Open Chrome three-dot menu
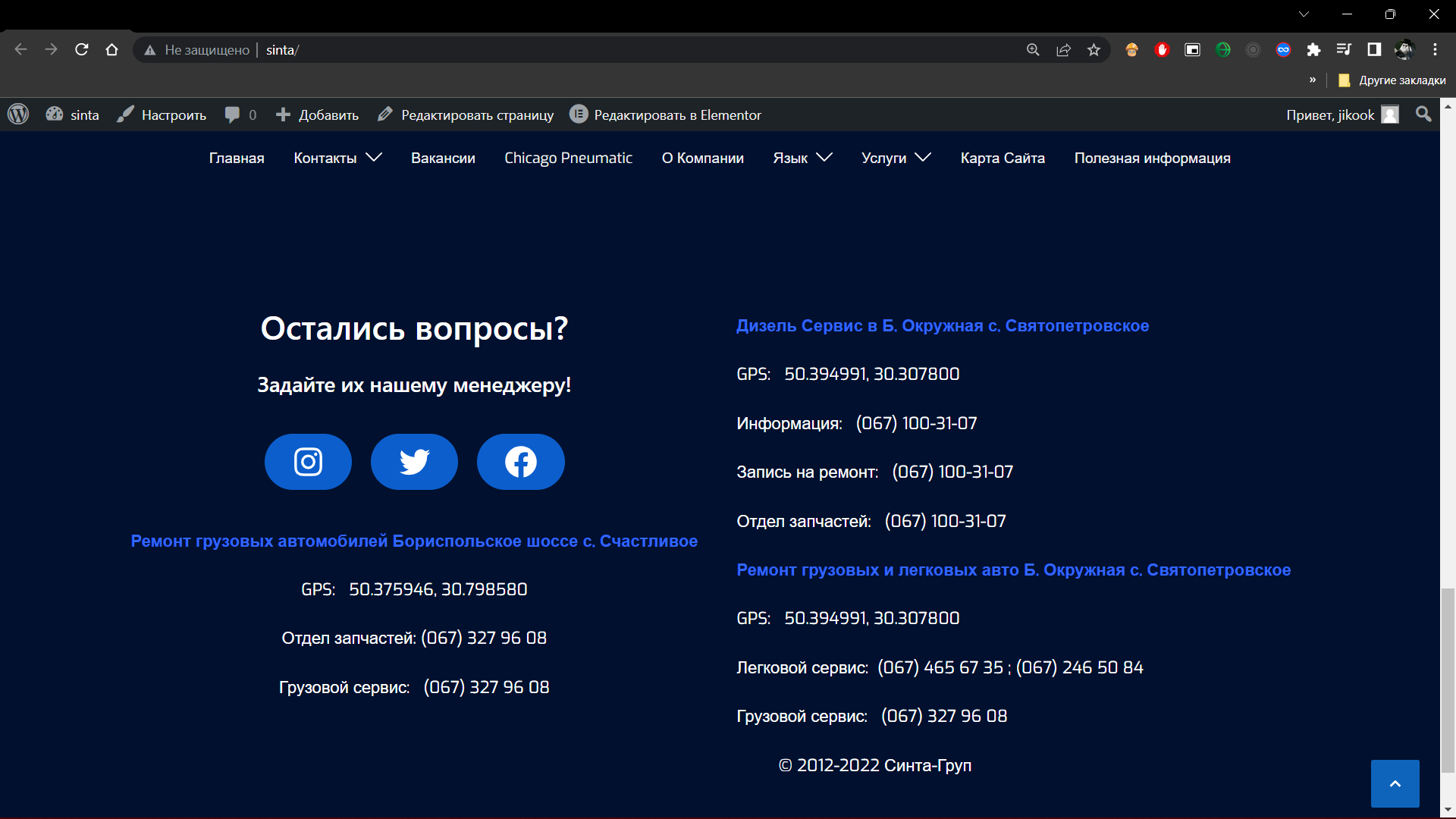Viewport: 1456px width, 819px height. [1435, 50]
